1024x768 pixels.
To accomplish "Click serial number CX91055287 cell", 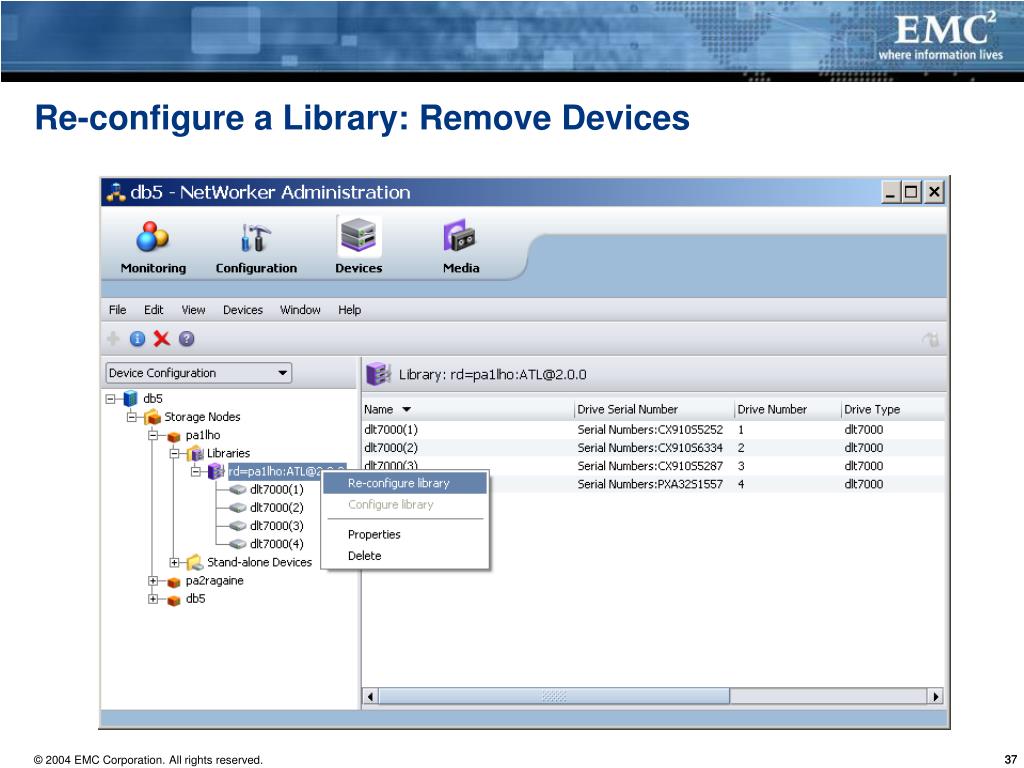I will click(x=650, y=466).
